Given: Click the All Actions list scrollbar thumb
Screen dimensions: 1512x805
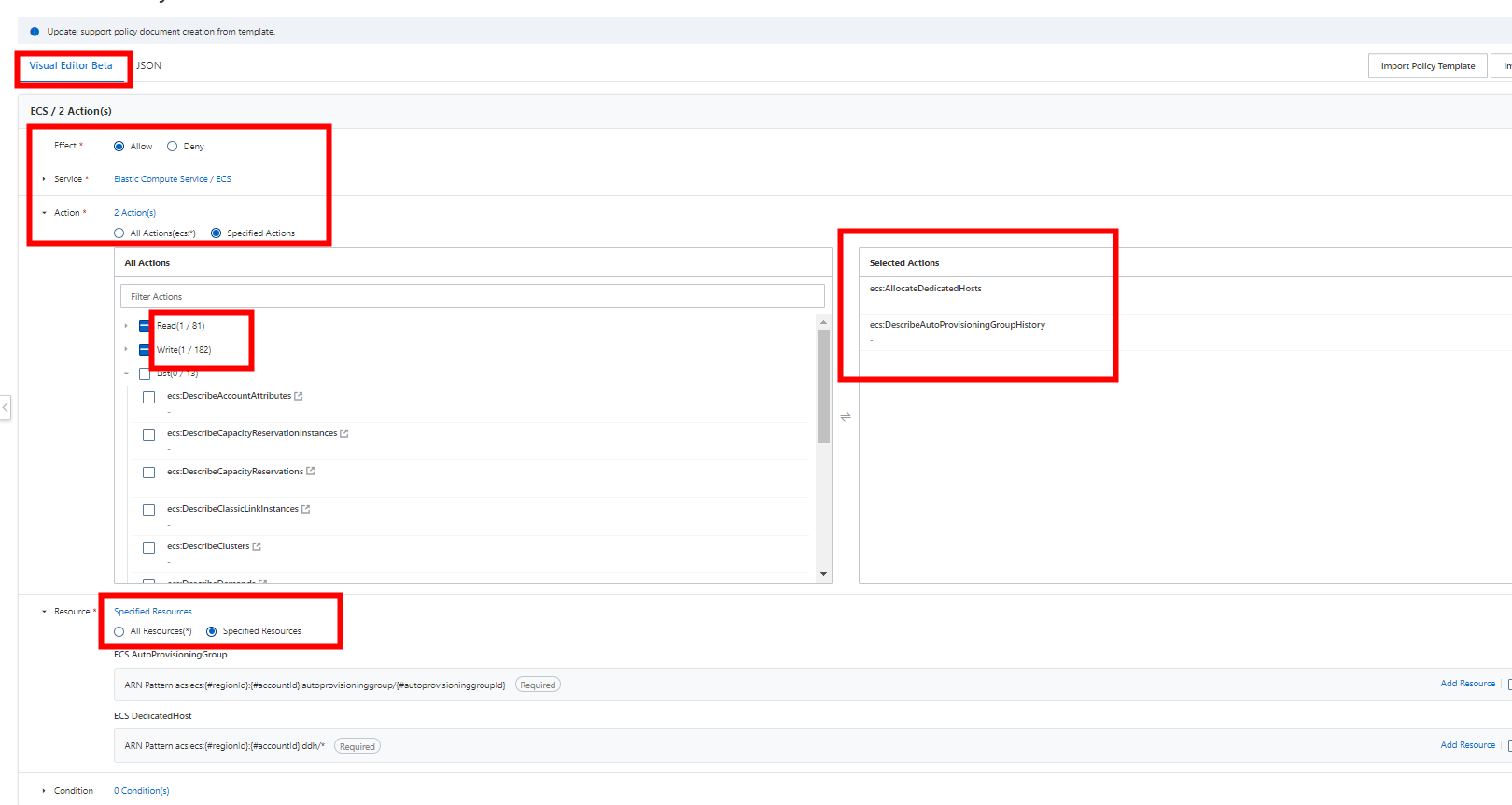Looking at the screenshot, I should (823, 386).
